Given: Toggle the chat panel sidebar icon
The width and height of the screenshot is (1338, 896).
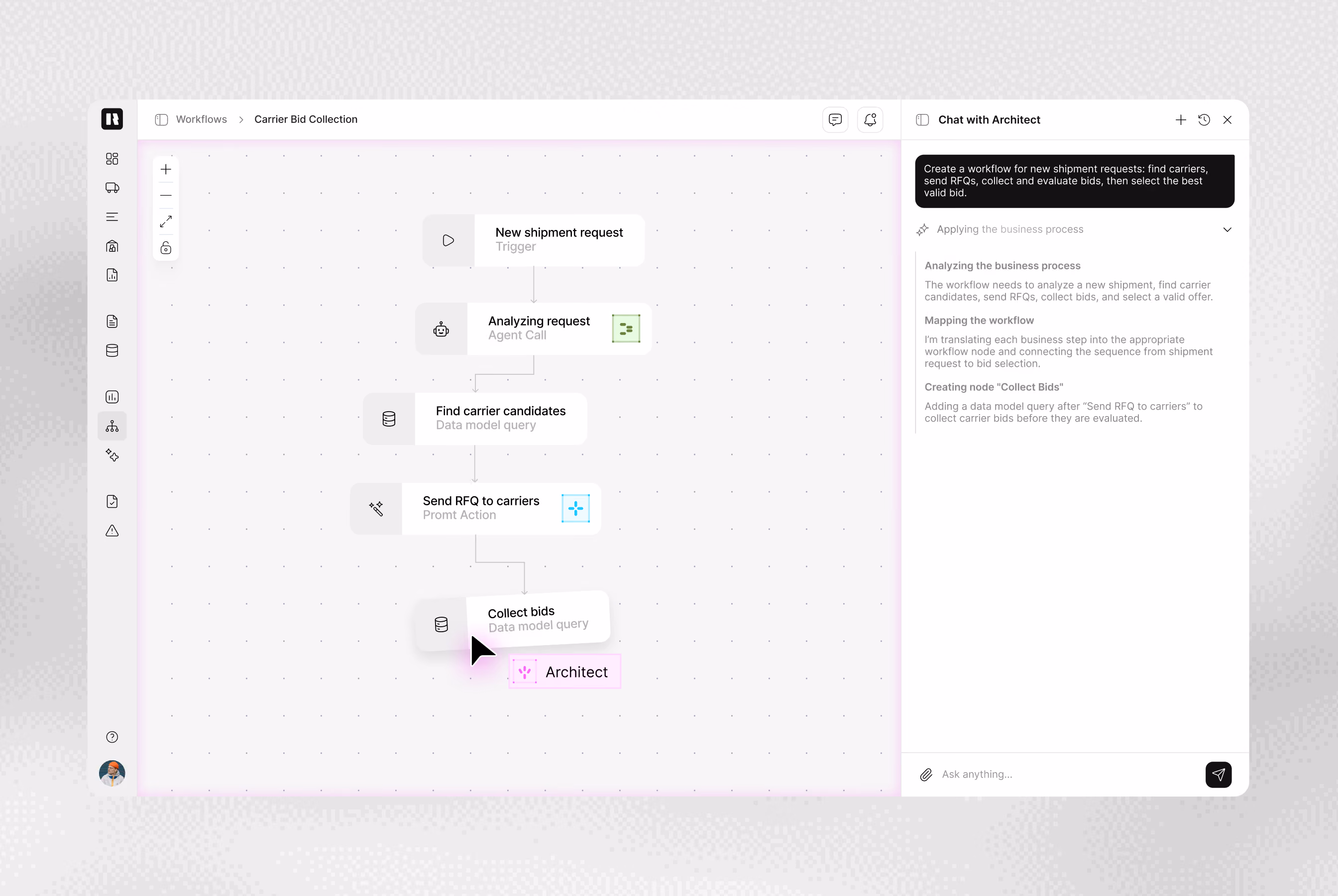Looking at the screenshot, I should 923,119.
